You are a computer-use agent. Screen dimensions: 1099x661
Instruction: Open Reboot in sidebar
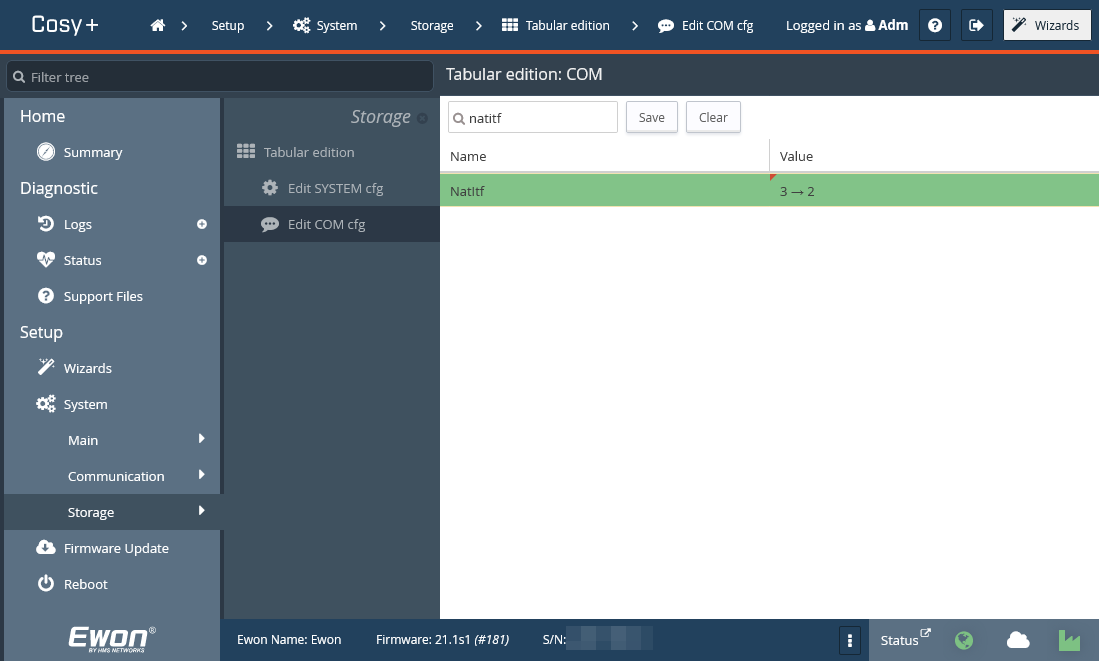86,584
